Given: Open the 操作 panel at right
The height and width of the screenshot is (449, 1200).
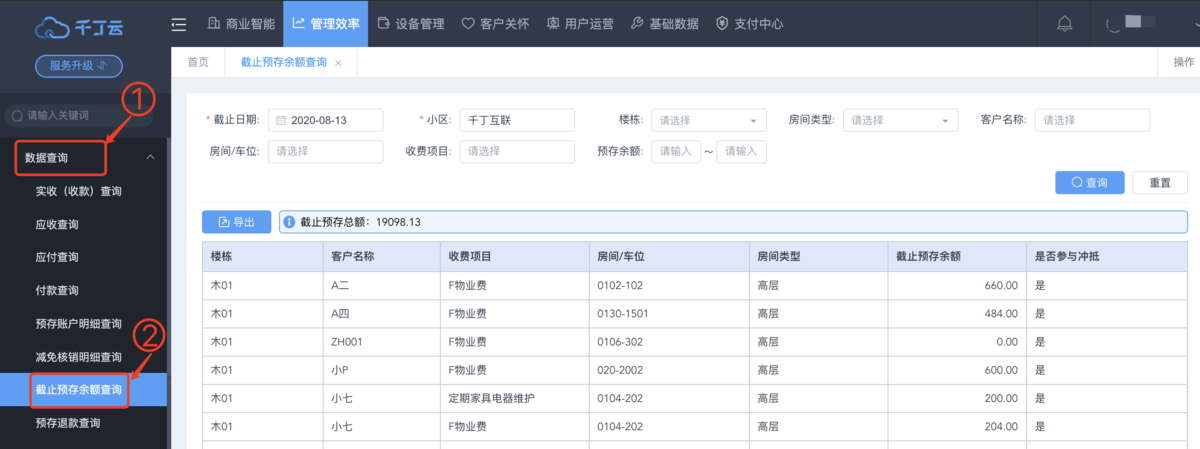Looking at the screenshot, I should pyautogui.click(x=1183, y=62).
